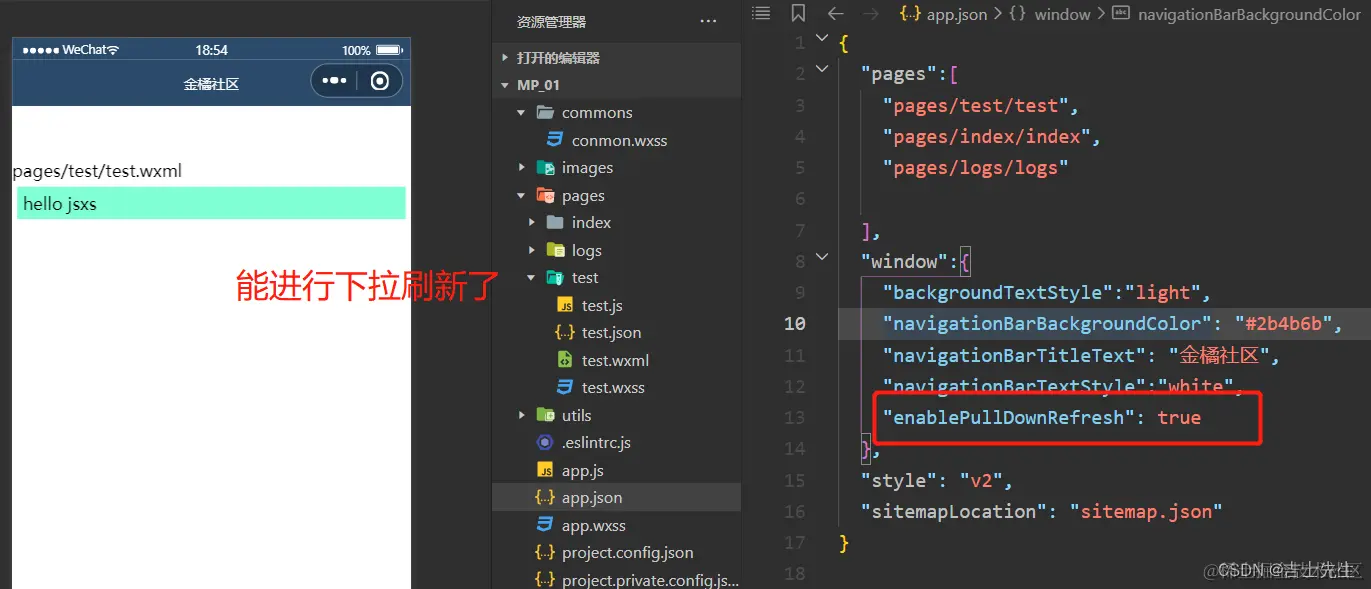The width and height of the screenshot is (1371, 589).
Task: Open app.js in the file tree
Action: 582,470
